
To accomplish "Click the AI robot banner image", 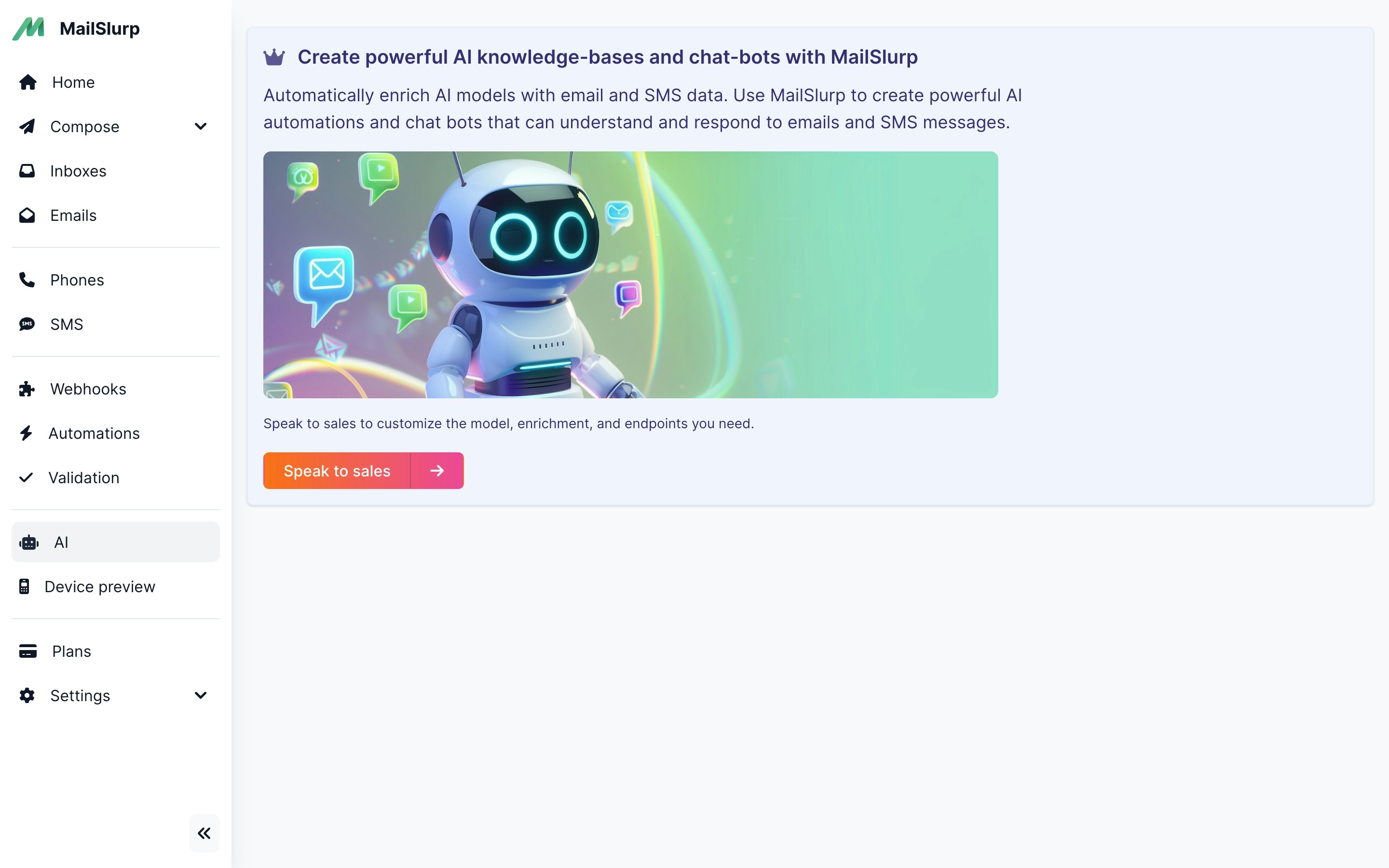I will pos(630,275).
